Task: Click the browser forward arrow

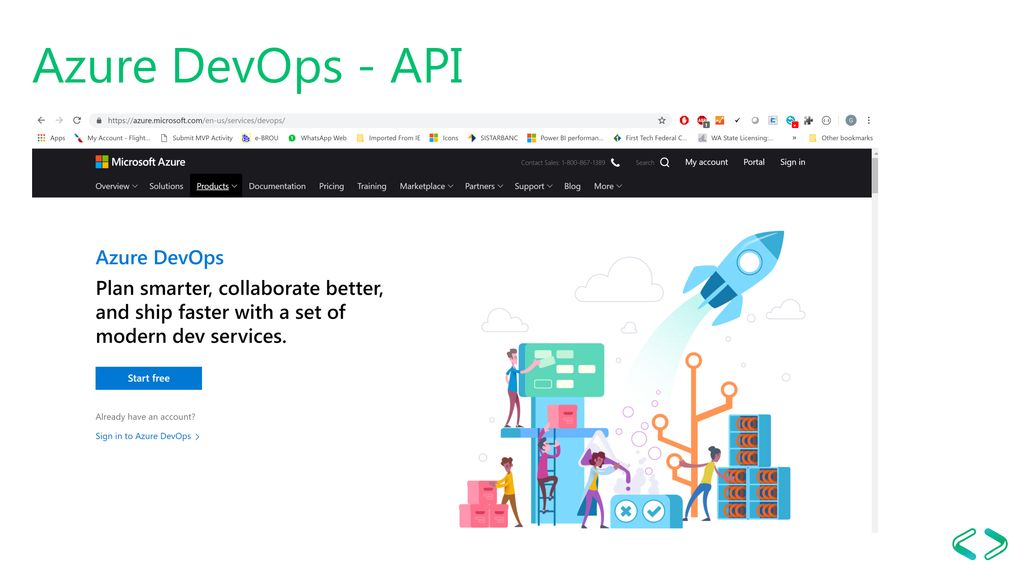Action: tap(59, 120)
